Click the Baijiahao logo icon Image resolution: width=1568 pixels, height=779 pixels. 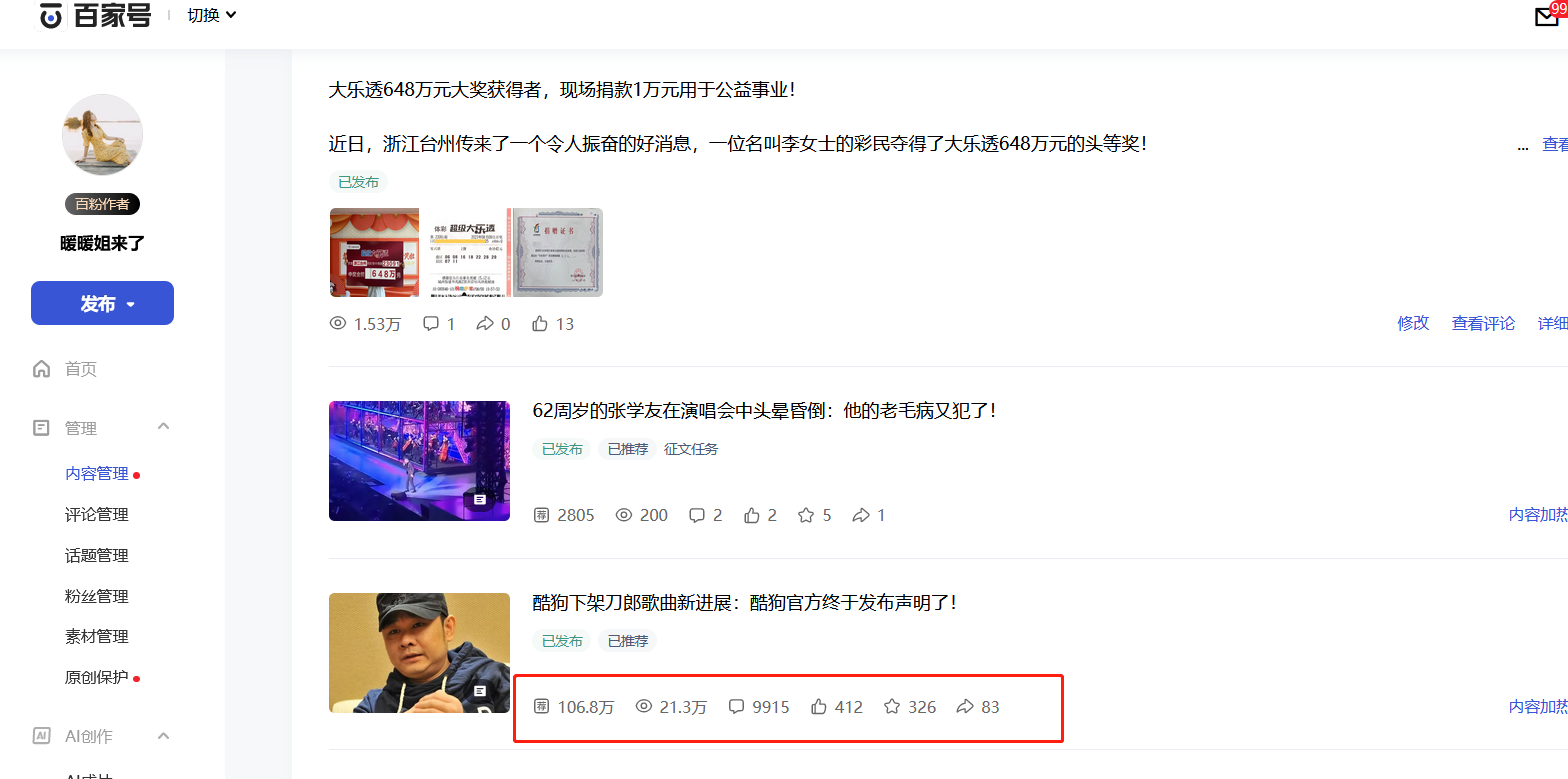pos(50,16)
